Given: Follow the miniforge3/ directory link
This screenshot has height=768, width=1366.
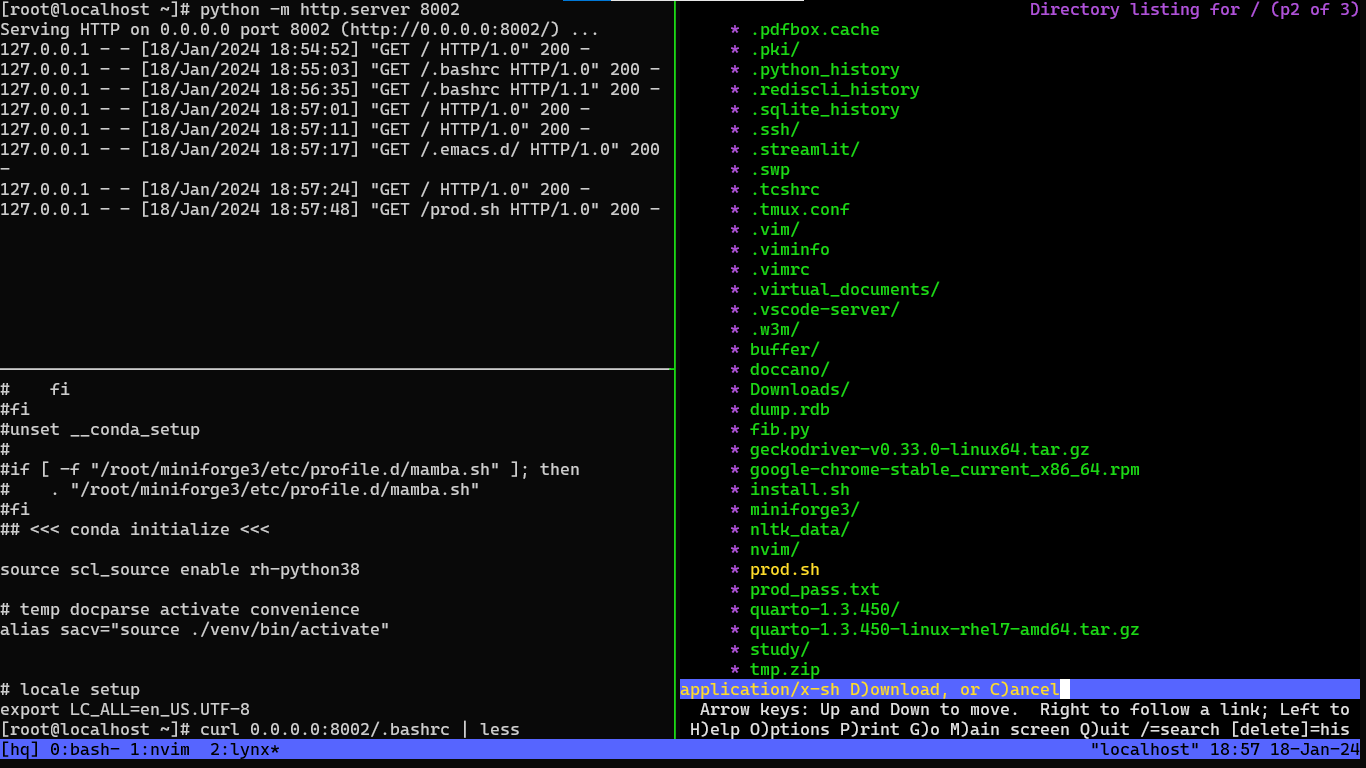Looking at the screenshot, I should click(x=805, y=510).
